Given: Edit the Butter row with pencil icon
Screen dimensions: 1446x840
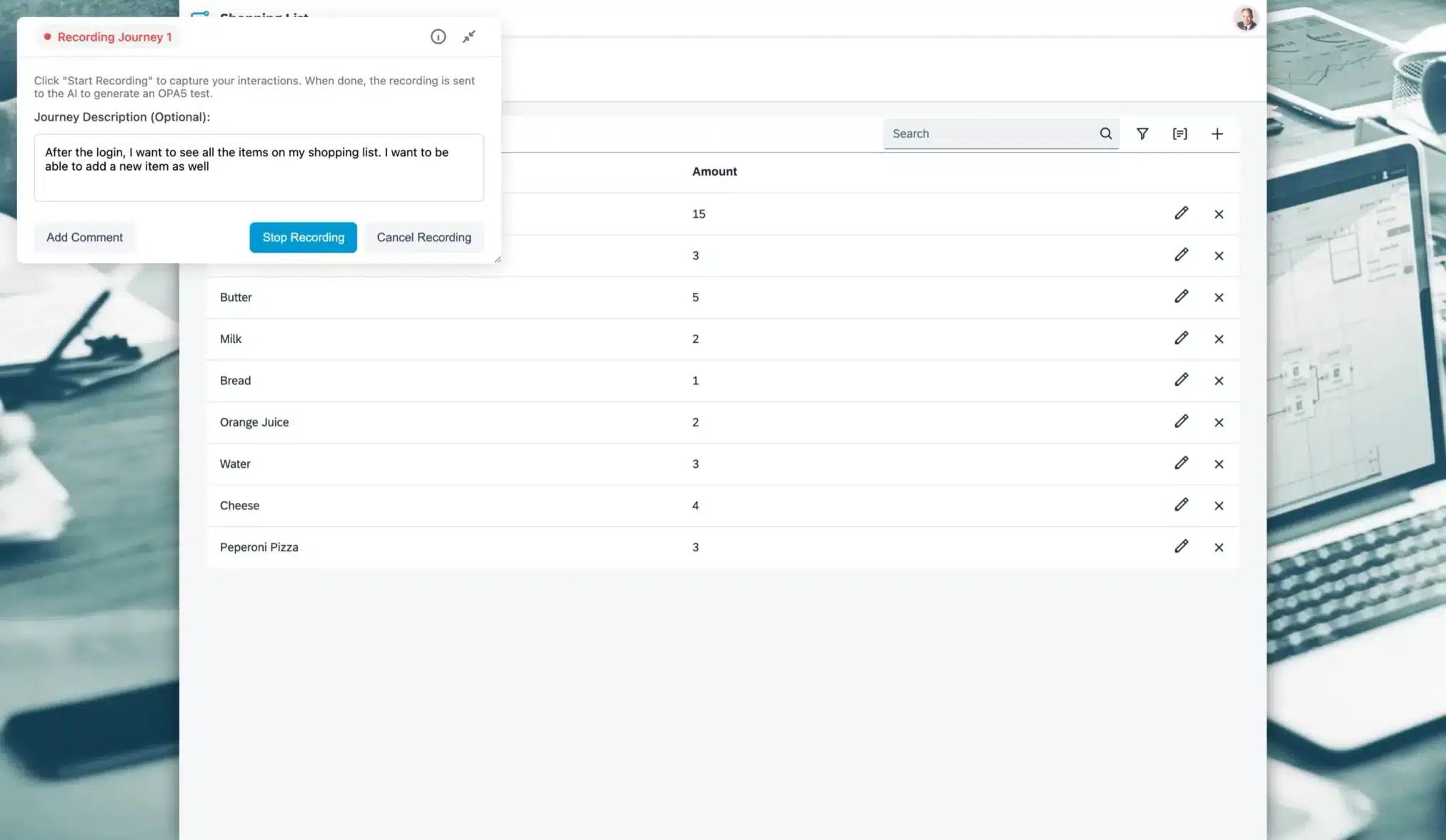Looking at the screenshot, I should point(1181,296).
